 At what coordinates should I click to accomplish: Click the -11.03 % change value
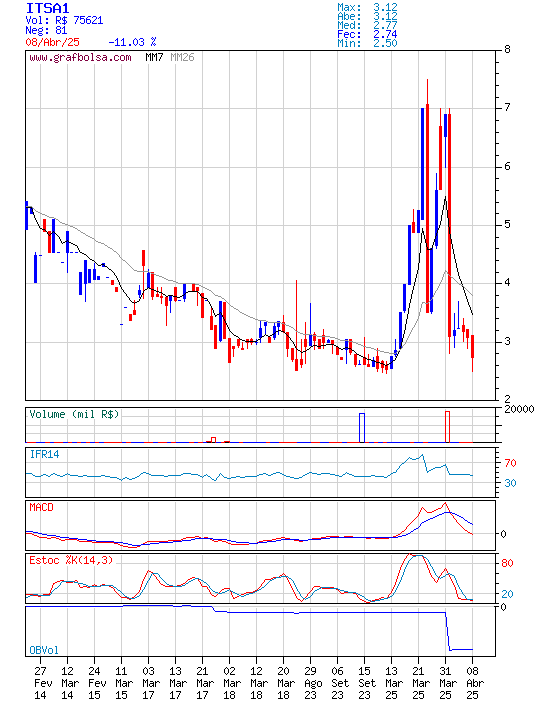(x=132, y=42)
